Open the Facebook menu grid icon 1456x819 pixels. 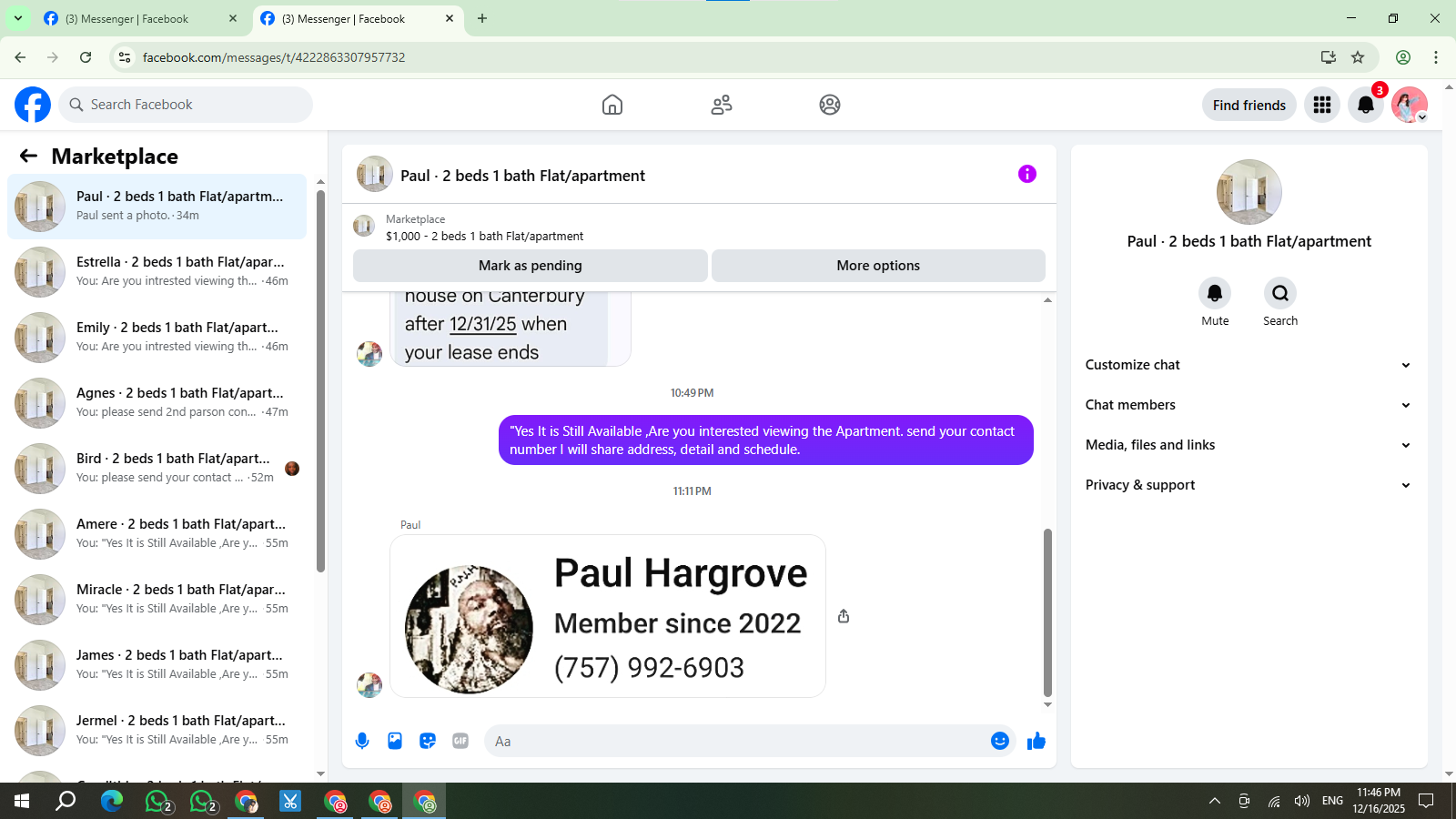(x=1322, y=105)
